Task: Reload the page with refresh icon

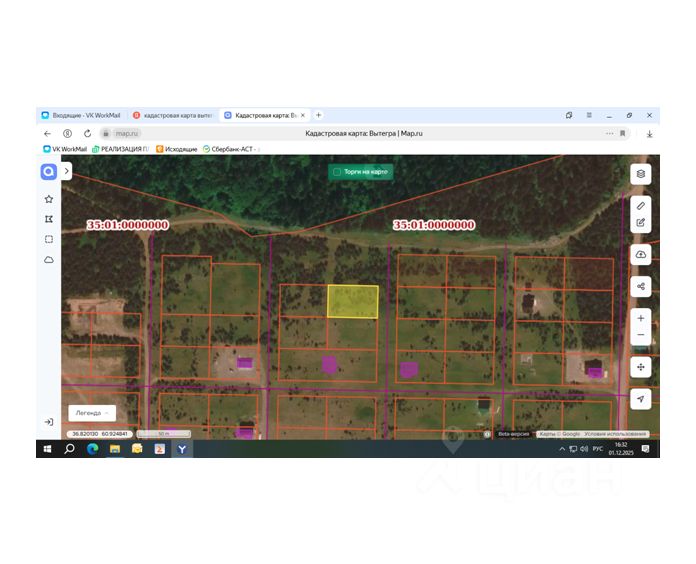Action: [87, 134]
